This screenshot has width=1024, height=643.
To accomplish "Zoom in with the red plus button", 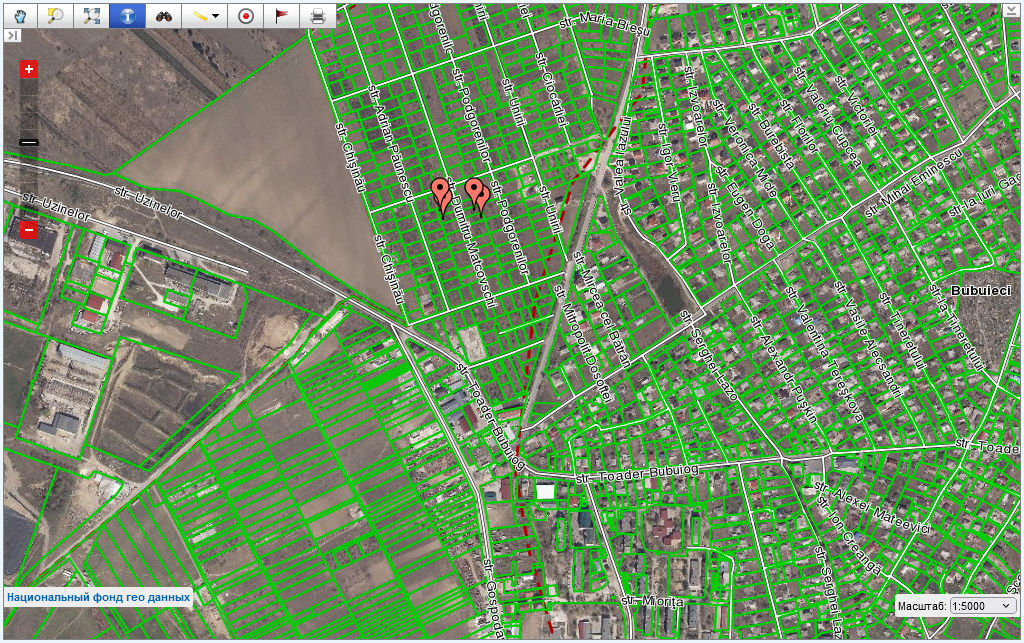I will (x=29, y=69).
